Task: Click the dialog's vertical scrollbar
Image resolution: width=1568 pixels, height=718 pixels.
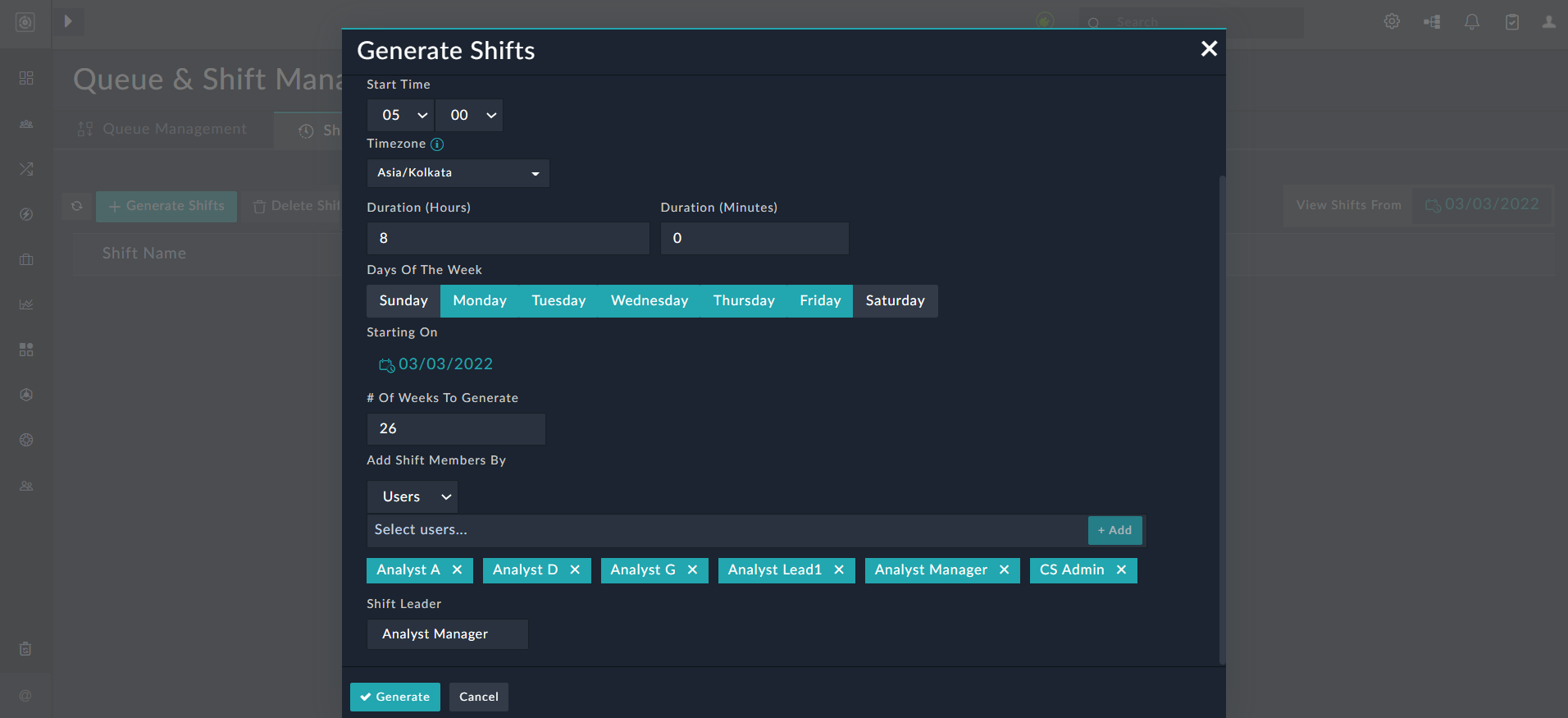Action: click(x=1222, y=418)
